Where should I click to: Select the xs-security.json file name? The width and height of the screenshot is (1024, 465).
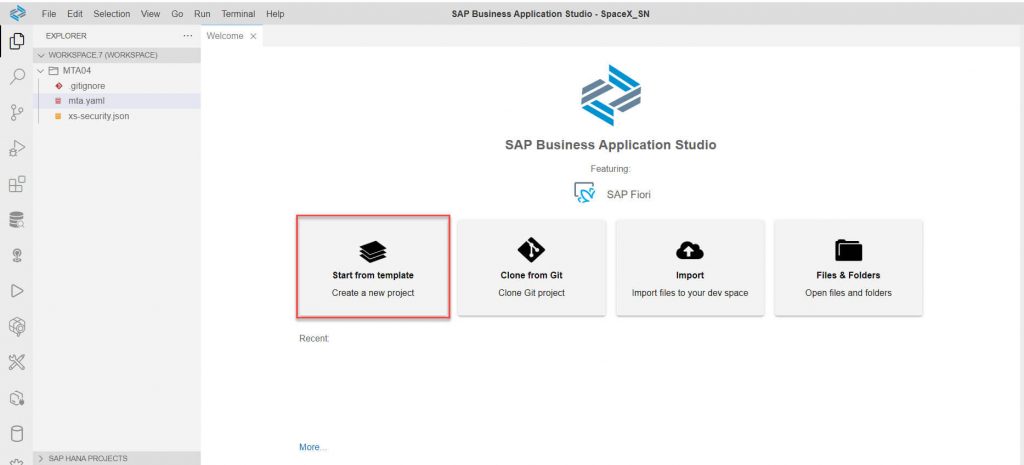tap(99, 116)
